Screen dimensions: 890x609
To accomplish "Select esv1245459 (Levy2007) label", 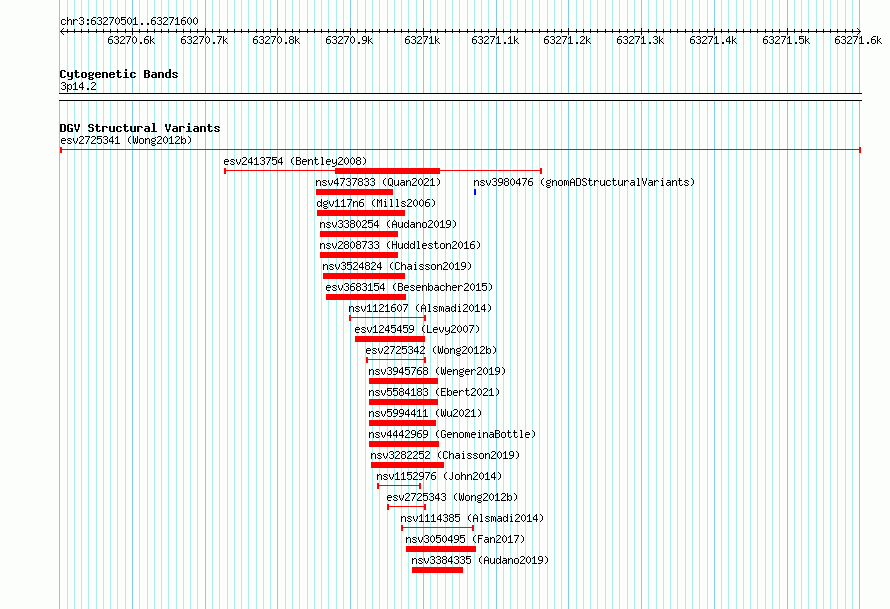I will point(417,329).
